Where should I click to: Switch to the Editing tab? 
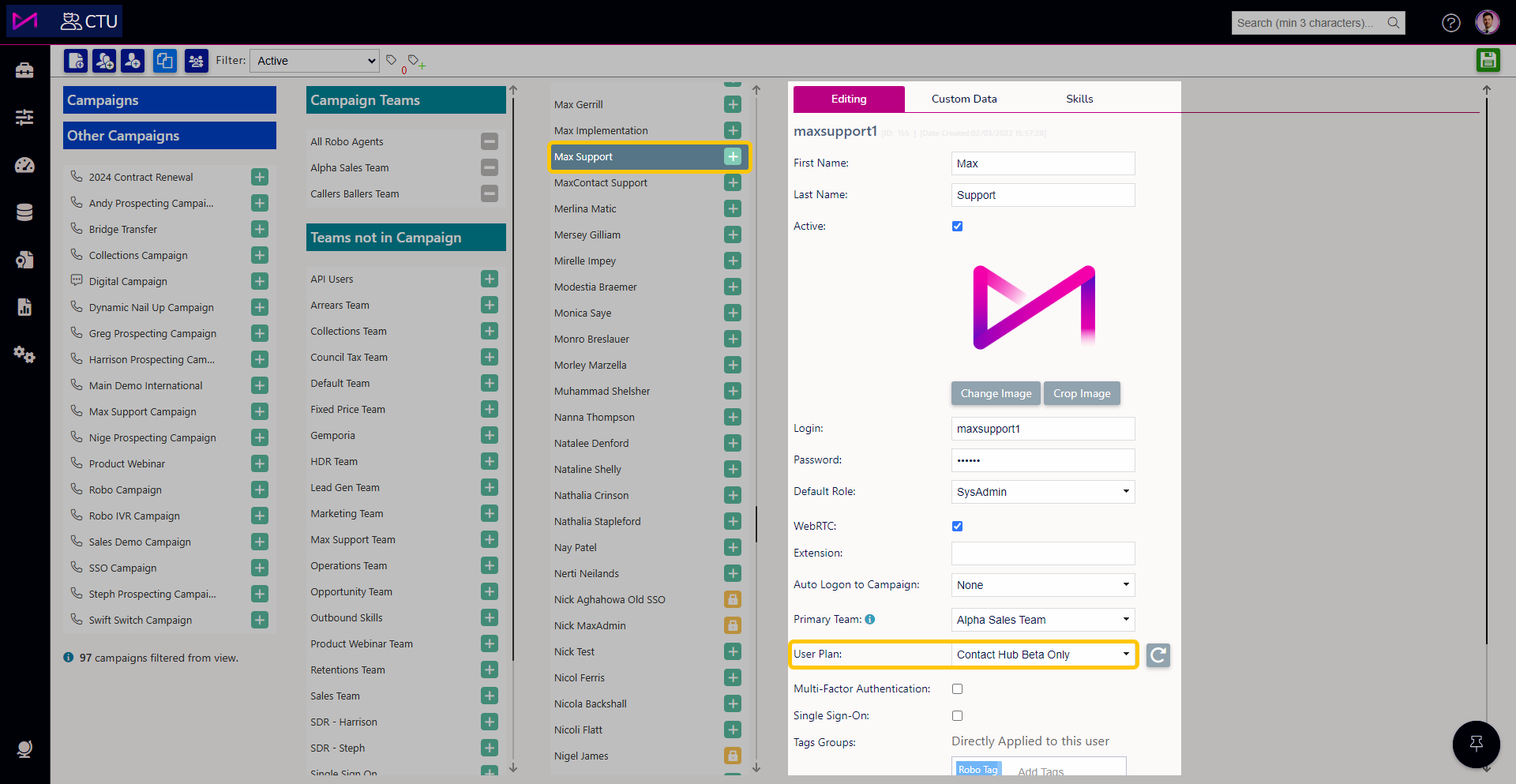click(x=849, y=99)
